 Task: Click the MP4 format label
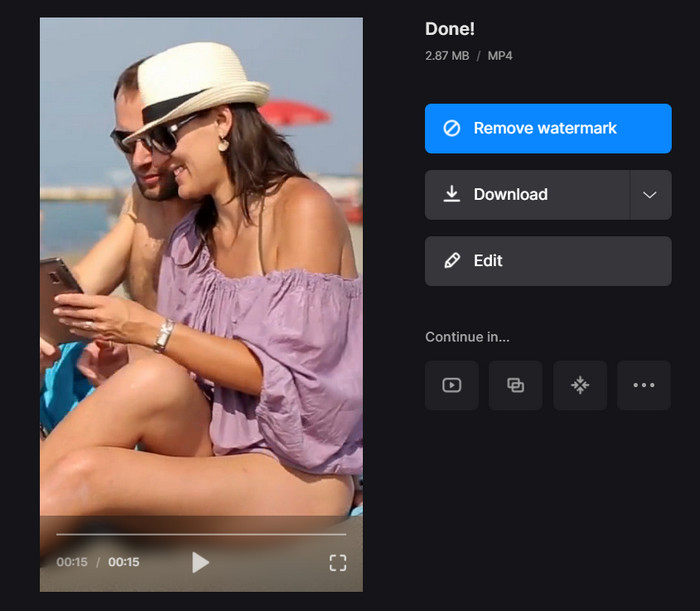500,56
